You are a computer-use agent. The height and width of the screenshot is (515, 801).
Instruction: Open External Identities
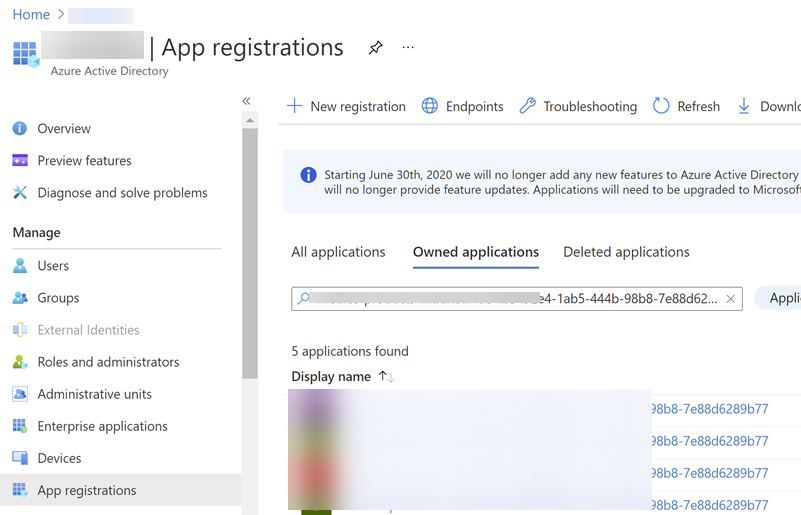point(88,330)
